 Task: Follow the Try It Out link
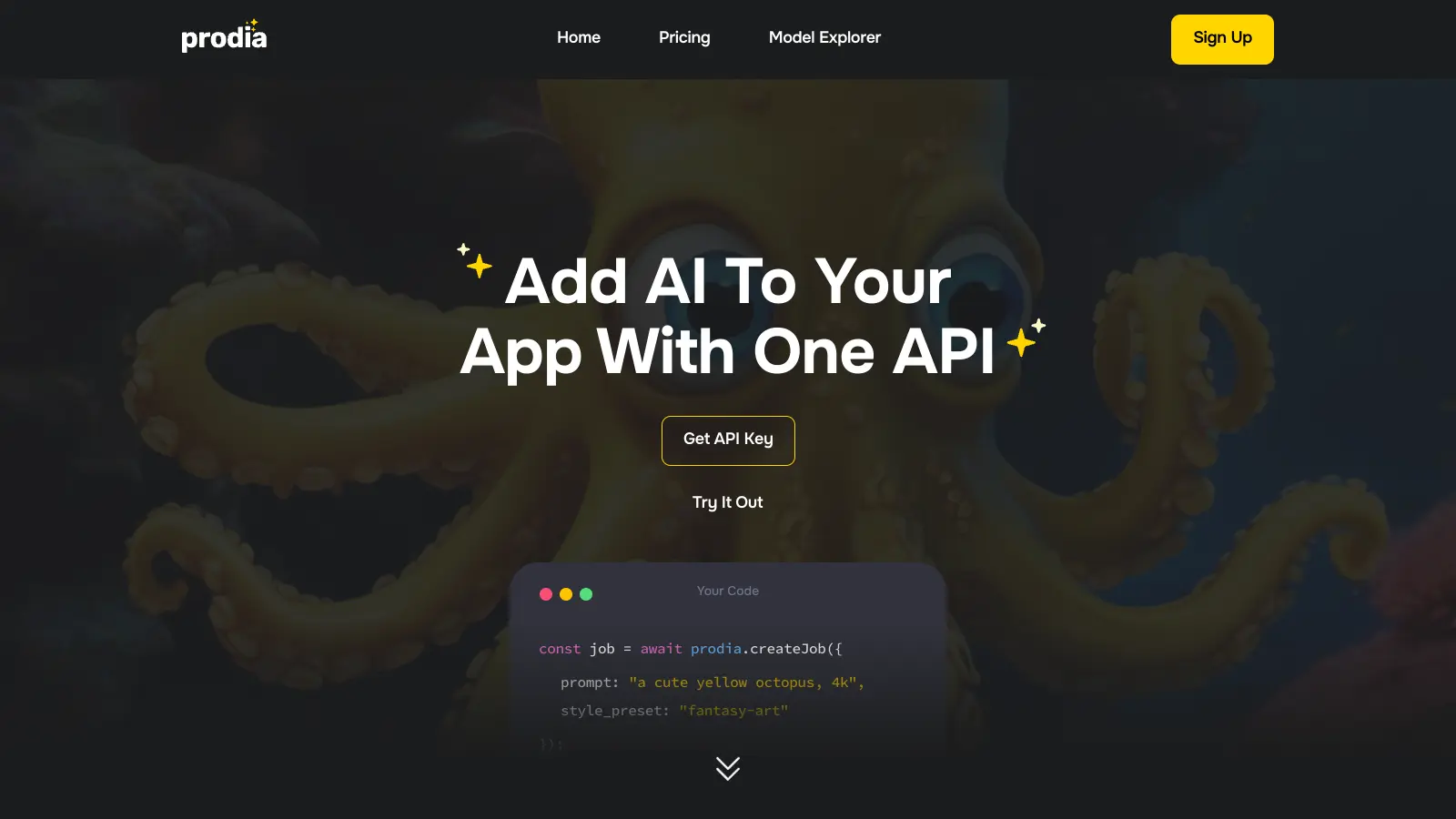pos(728,502)
